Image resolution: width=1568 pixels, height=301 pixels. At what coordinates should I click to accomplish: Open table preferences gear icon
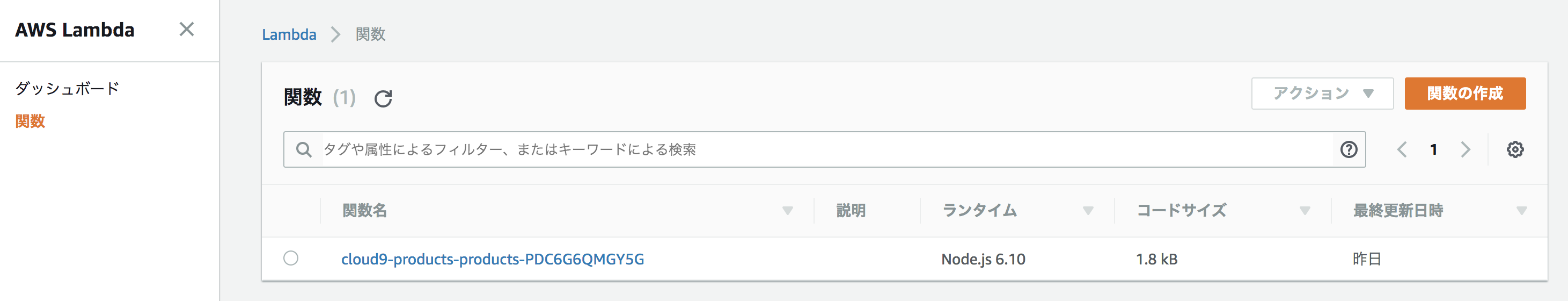[x=1515, y=149]
